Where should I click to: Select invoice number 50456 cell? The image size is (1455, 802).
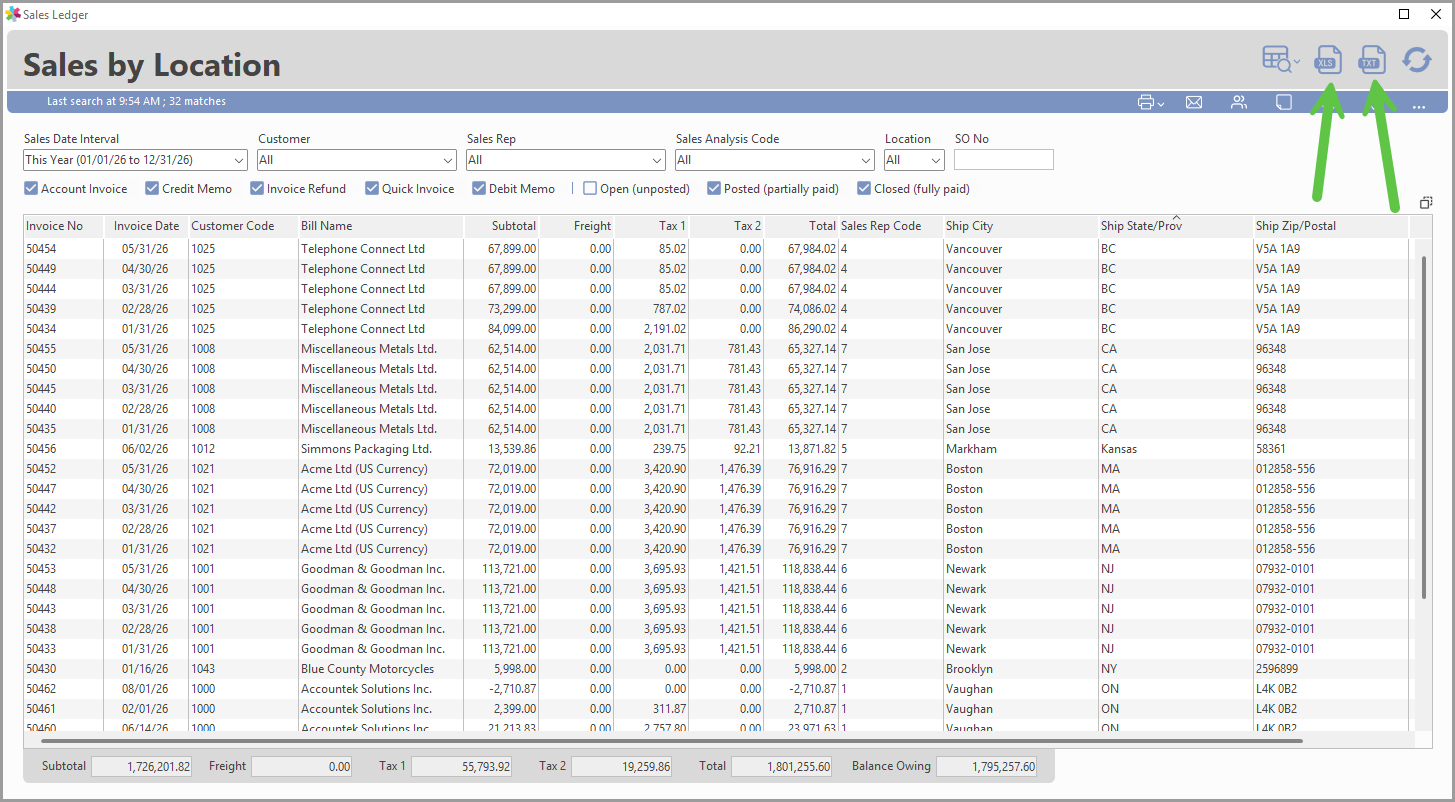coord(63,449)
